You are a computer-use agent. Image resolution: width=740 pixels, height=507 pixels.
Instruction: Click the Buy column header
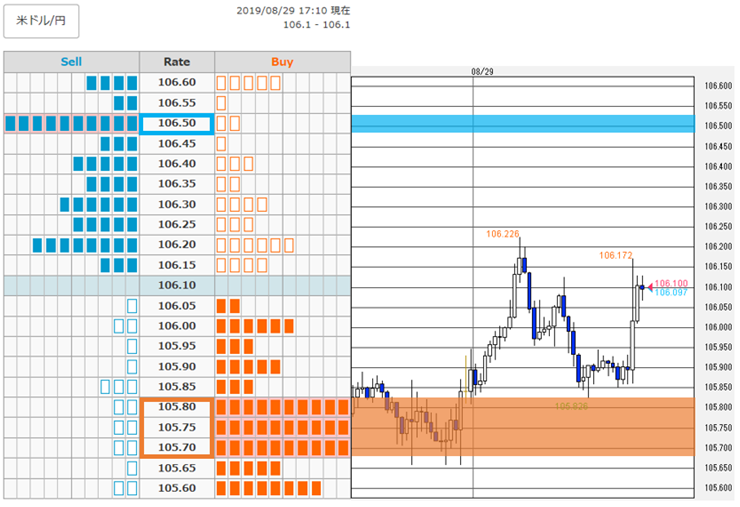click(282, 62)
